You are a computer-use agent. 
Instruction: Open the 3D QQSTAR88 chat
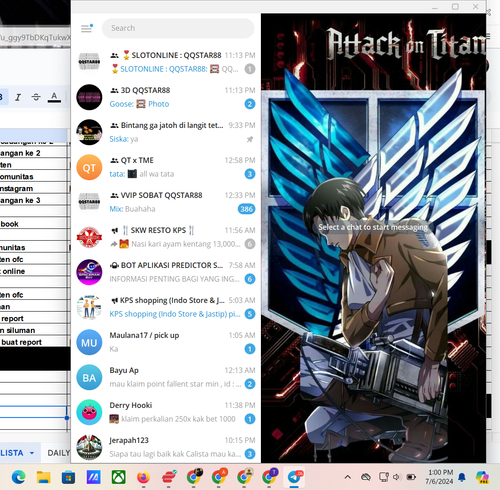pos(166,97)
